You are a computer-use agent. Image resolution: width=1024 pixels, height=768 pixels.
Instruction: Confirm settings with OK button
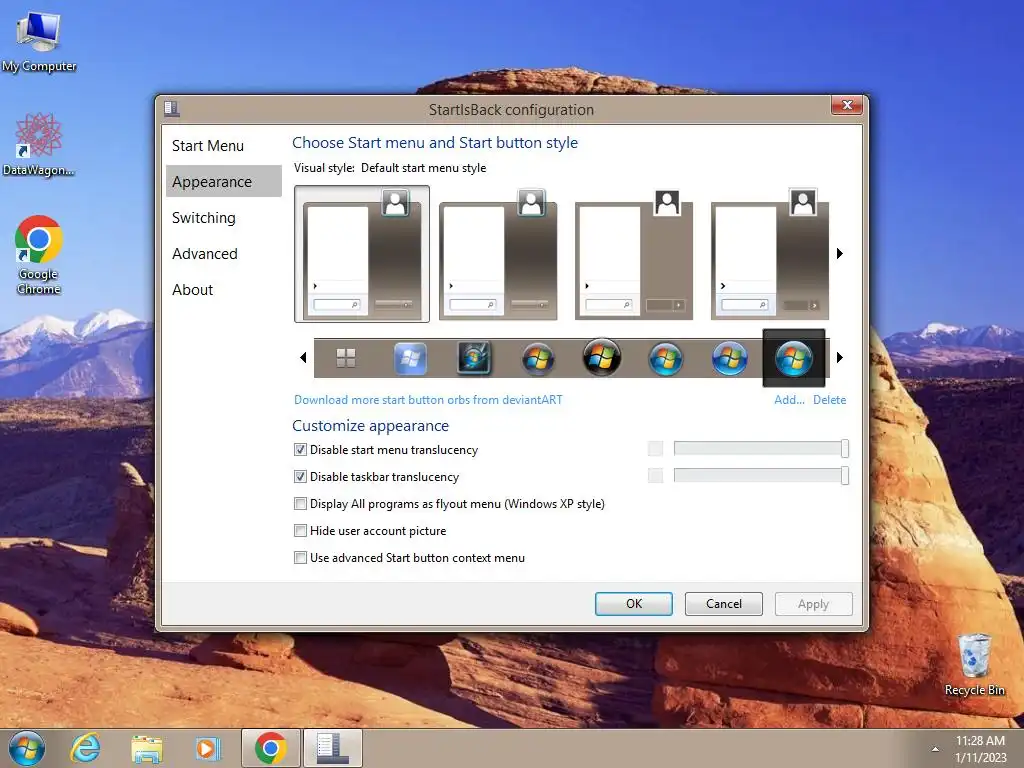pyautogui.click(x=633, y=604)
